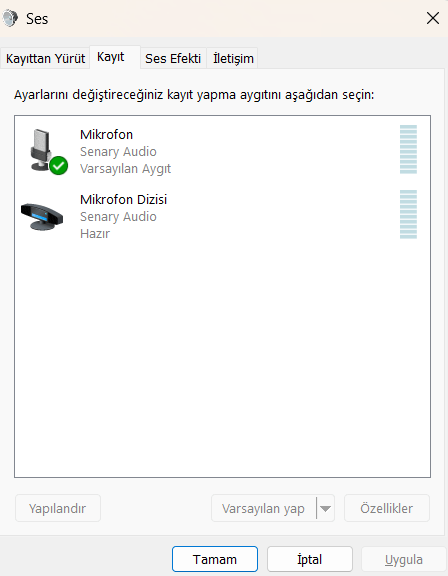This screenshot has width=448, height=576.
Task: Select the Mikrofon Dizisi list entry name
Action: coord(123,199)
